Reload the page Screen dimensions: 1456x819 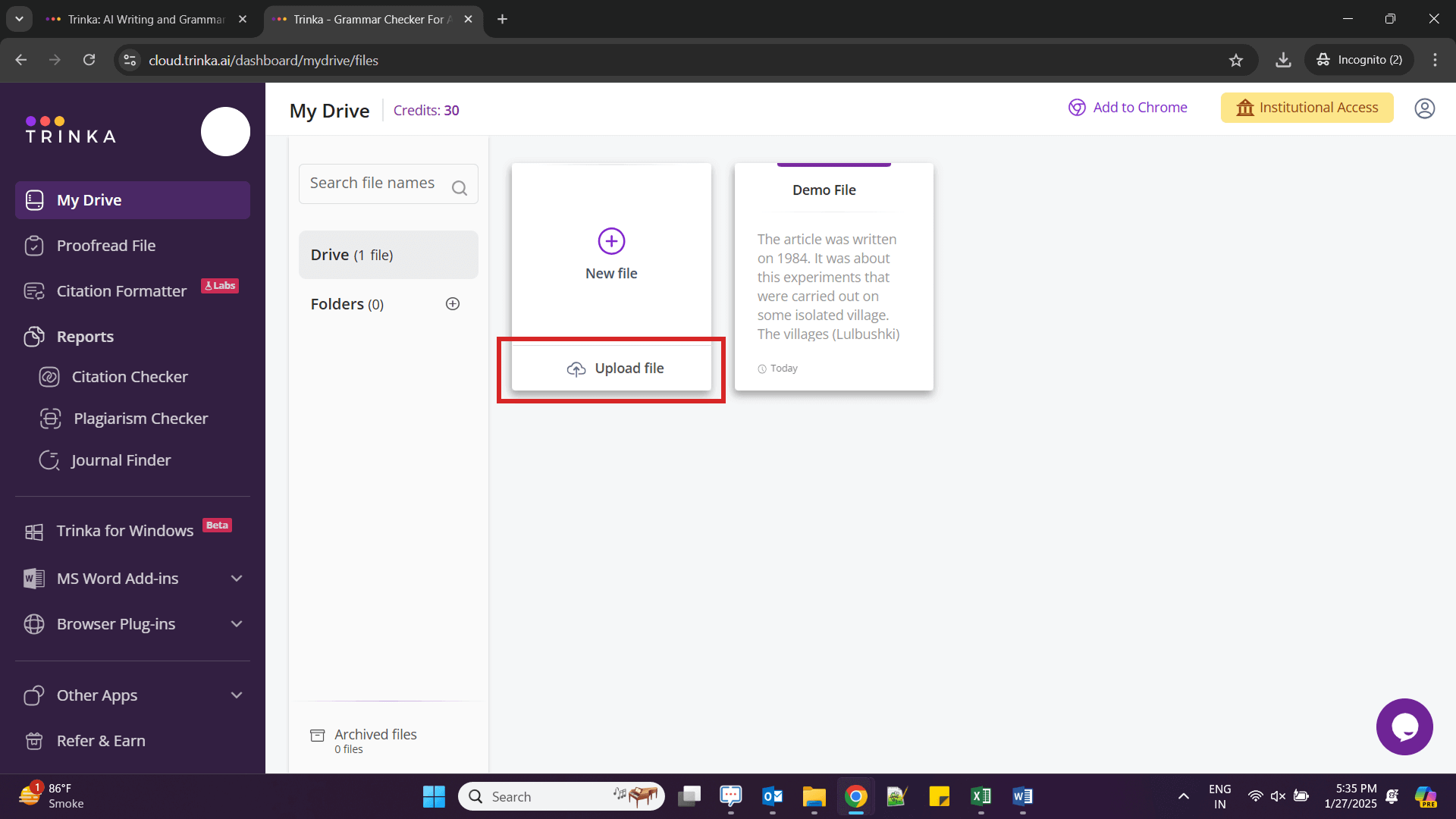tap(89, 60)
